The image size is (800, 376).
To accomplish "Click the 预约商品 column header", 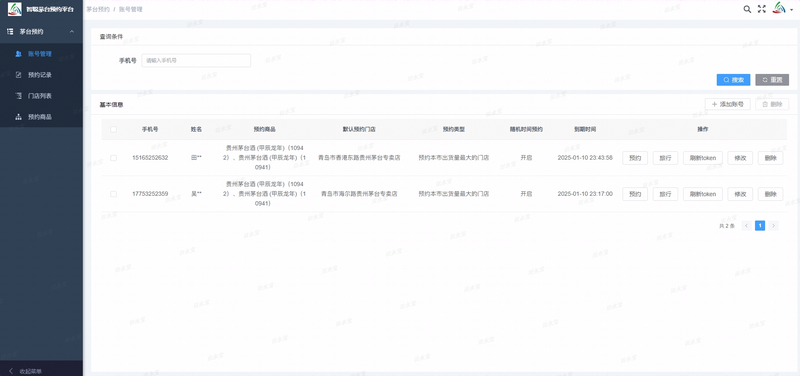I will click(264, 130).
